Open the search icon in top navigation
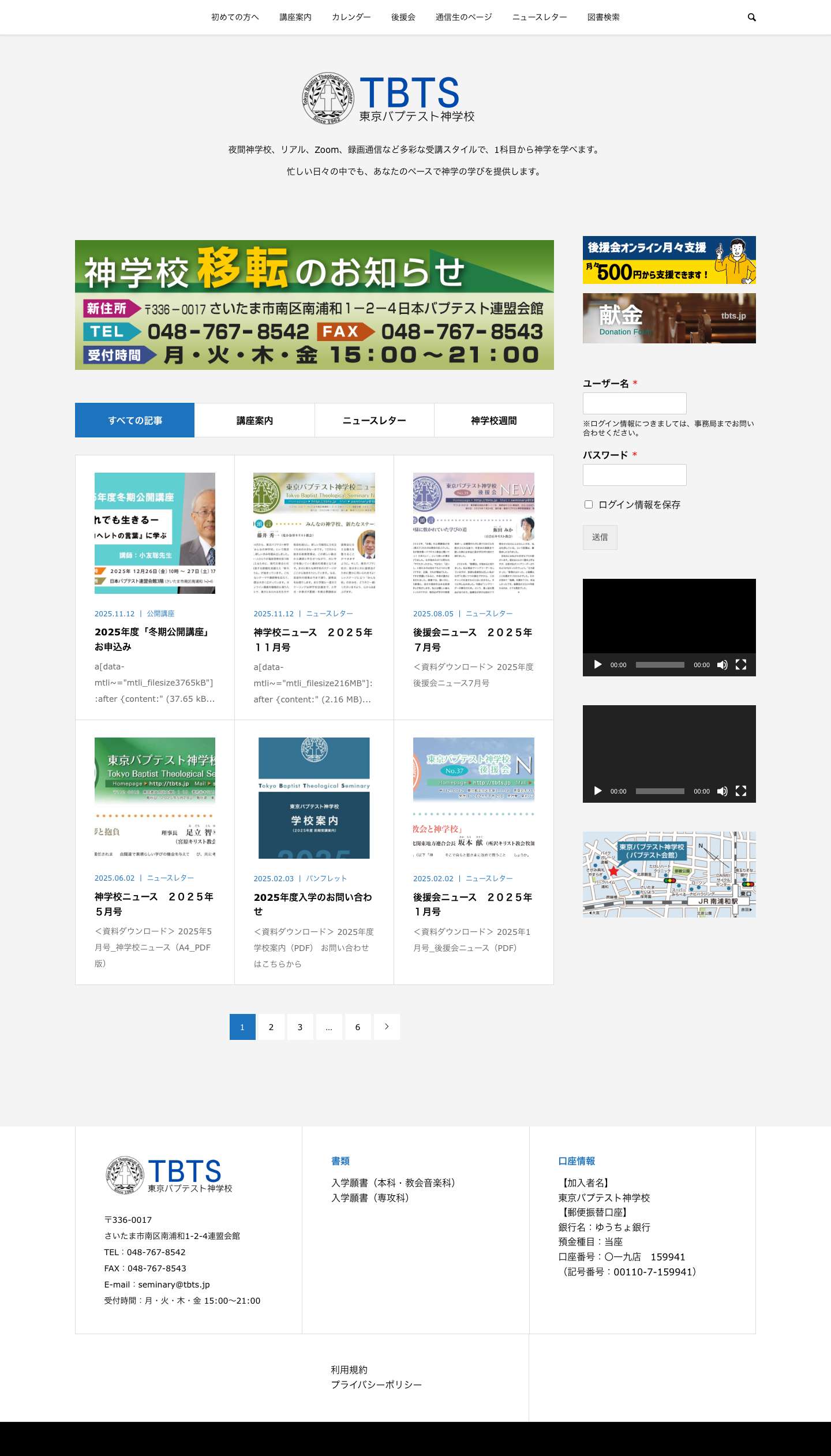Screen dimensions: 831x1456 pos(751,17)
